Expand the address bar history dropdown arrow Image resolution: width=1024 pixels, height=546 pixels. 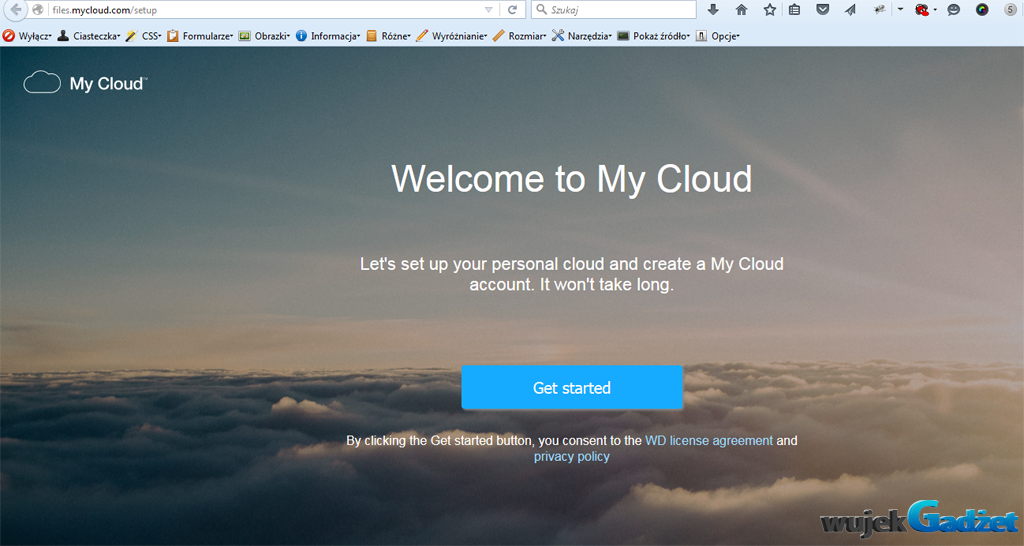pyautogui.click(x=488, y=10)
